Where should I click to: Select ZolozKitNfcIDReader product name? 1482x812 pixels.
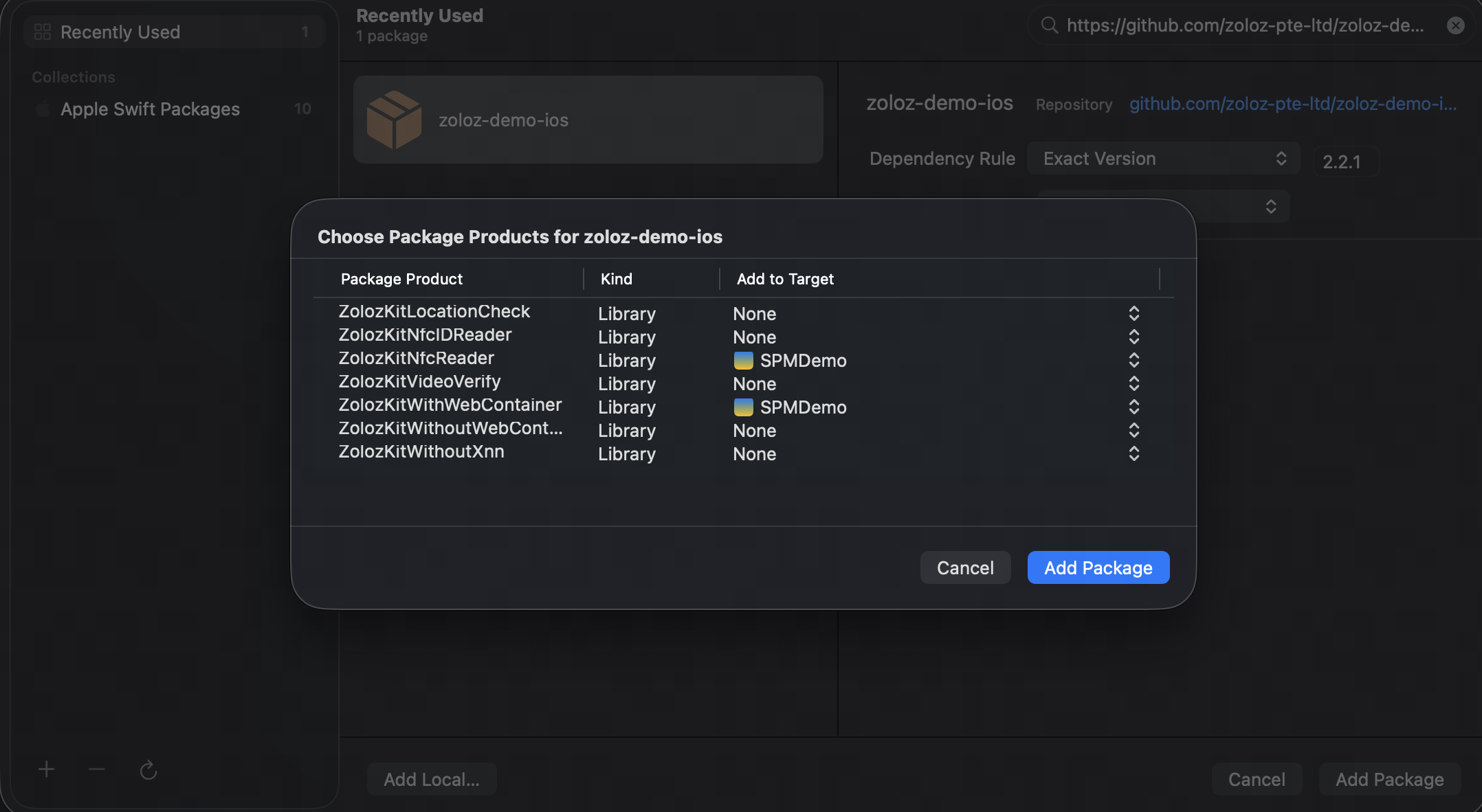tap(425, 335)
